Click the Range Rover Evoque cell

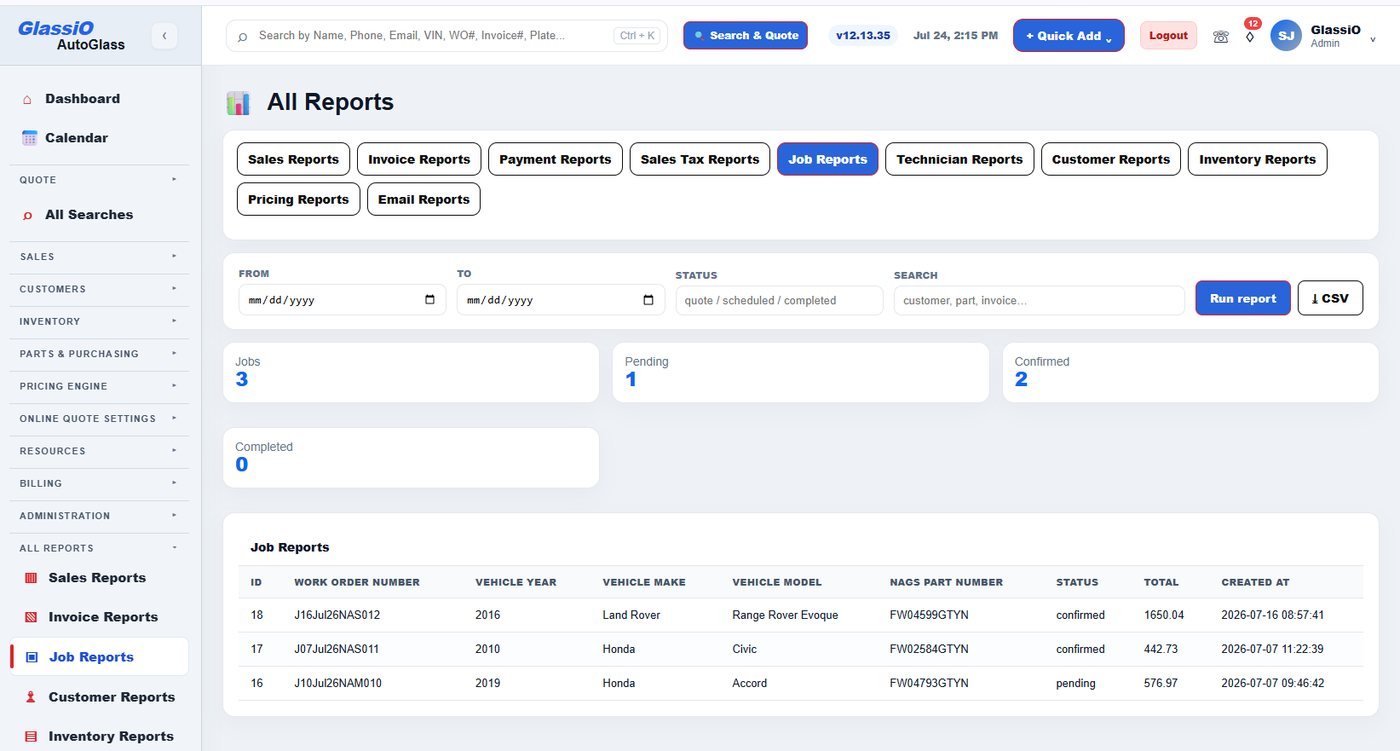(x=785, y=615)
